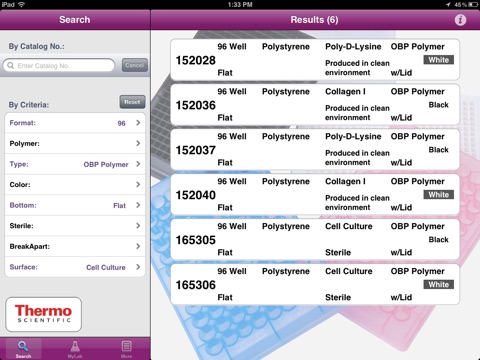
Task: Click White color tag on 152028
Action: (439, 60)
